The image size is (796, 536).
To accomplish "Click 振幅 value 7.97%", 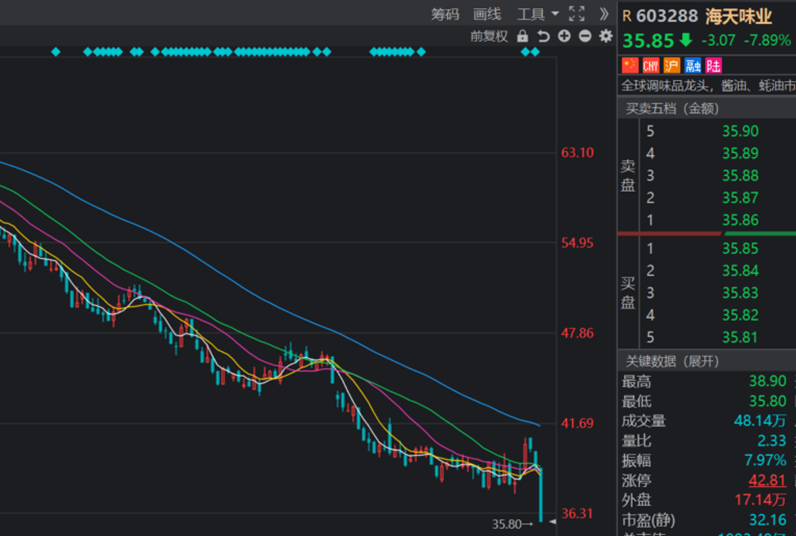I will point(765,460).
